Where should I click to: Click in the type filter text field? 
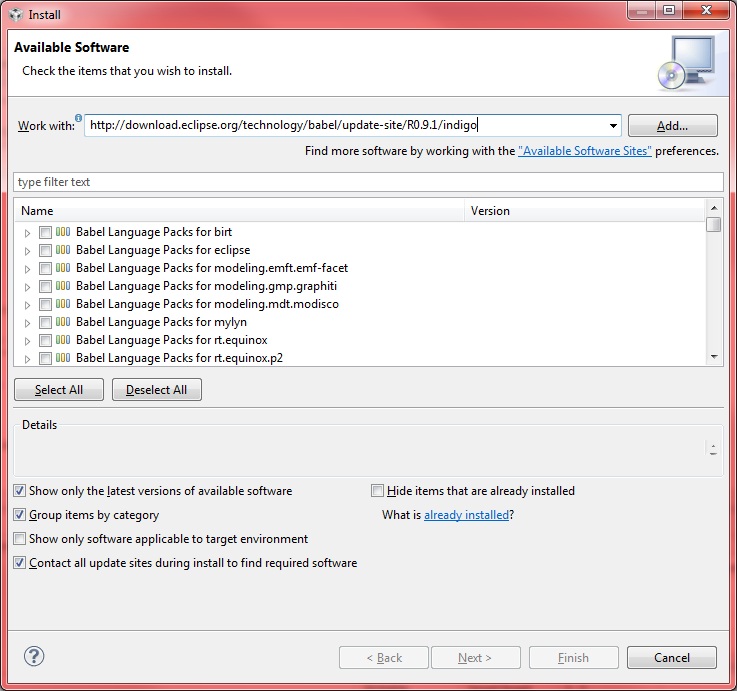pyautogui.click(x=368, y=182)
